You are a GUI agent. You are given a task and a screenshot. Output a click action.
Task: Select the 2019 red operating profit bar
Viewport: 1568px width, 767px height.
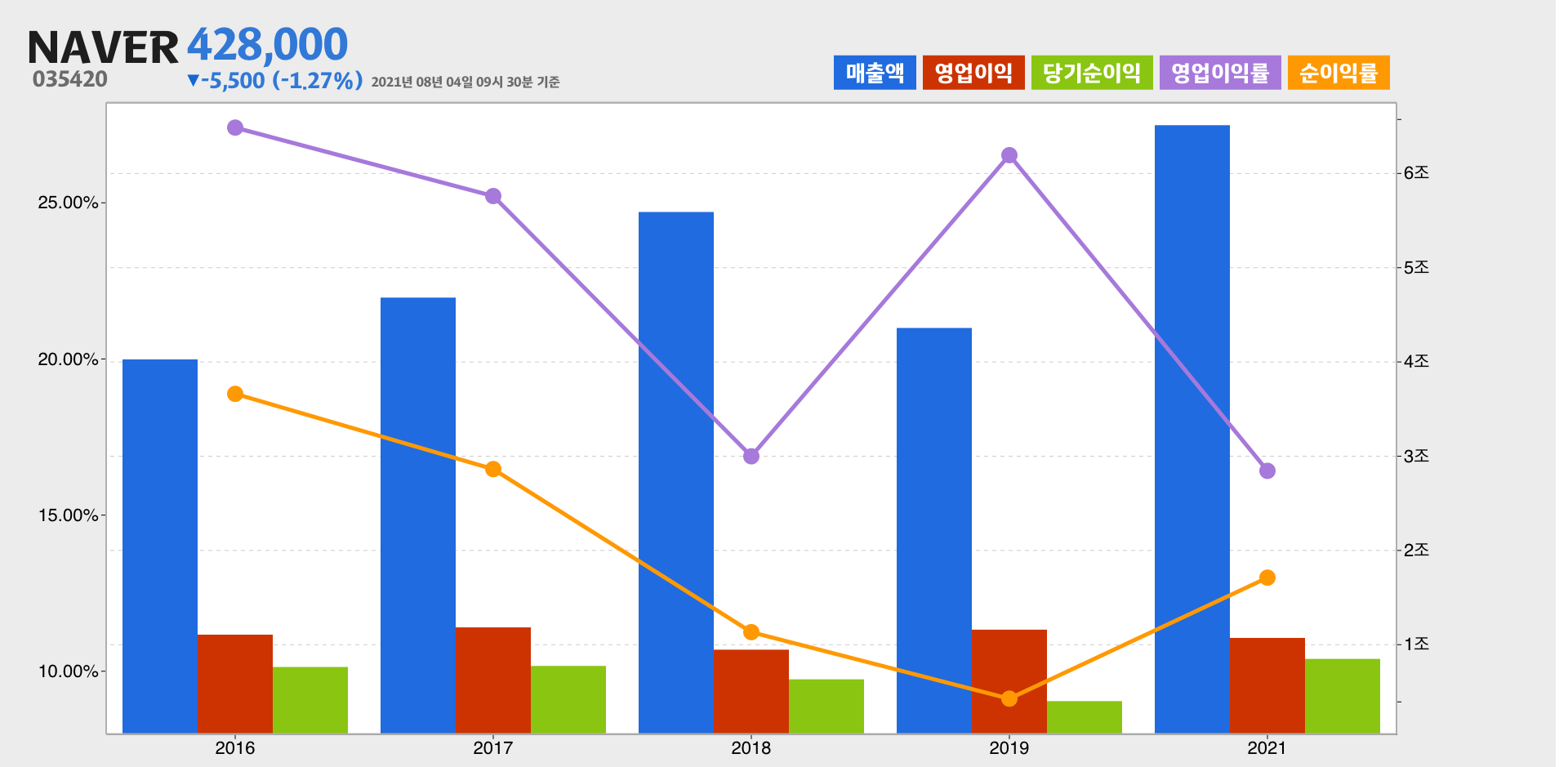tap(1009, 681)
